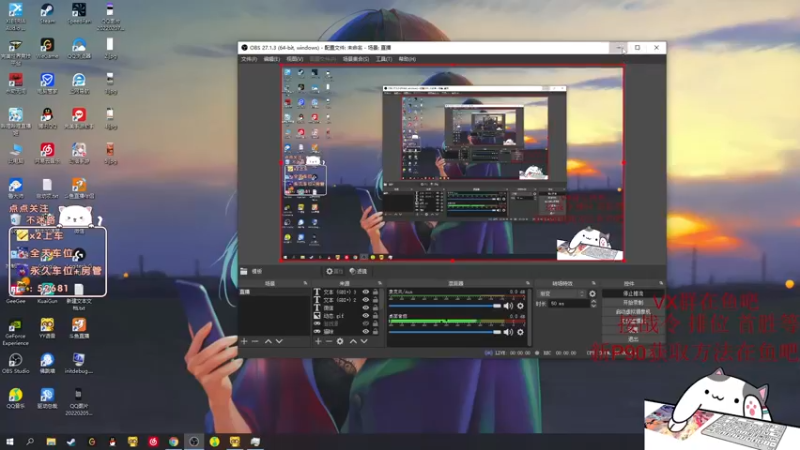Open source properties gear below sources list

tap(340, 341)
